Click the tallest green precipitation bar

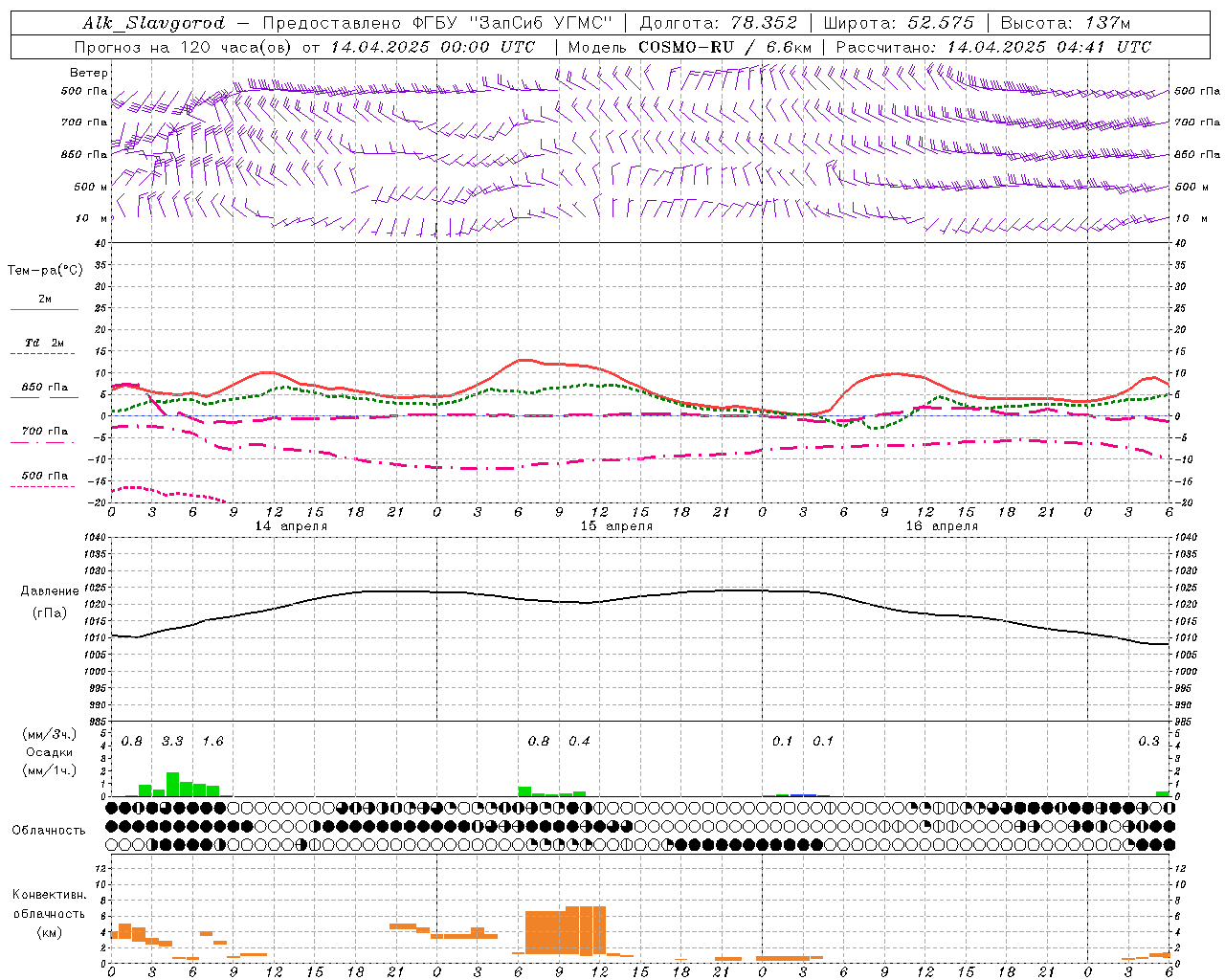click(173, 784)
